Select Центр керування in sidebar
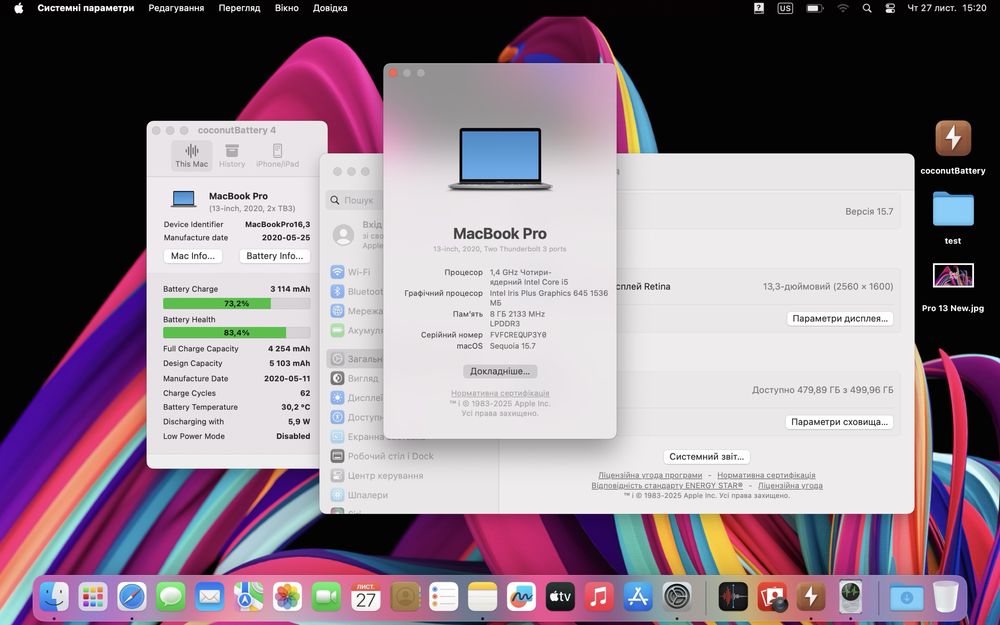This screenshot has width=1000, height=625. pyautogui.click(x=378, y=475)
